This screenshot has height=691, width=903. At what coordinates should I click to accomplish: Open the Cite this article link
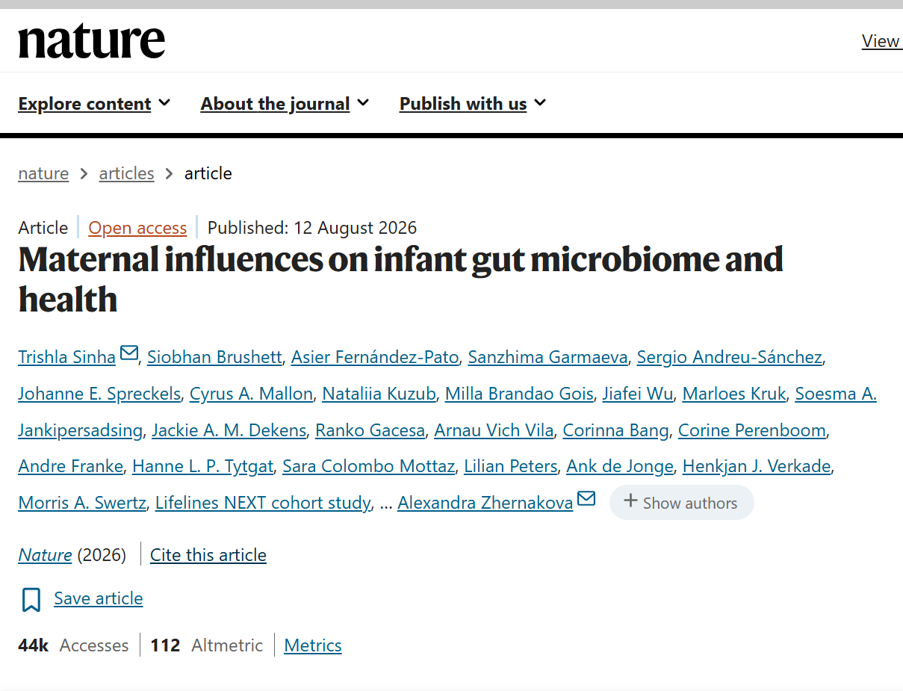tap(208, 555)
